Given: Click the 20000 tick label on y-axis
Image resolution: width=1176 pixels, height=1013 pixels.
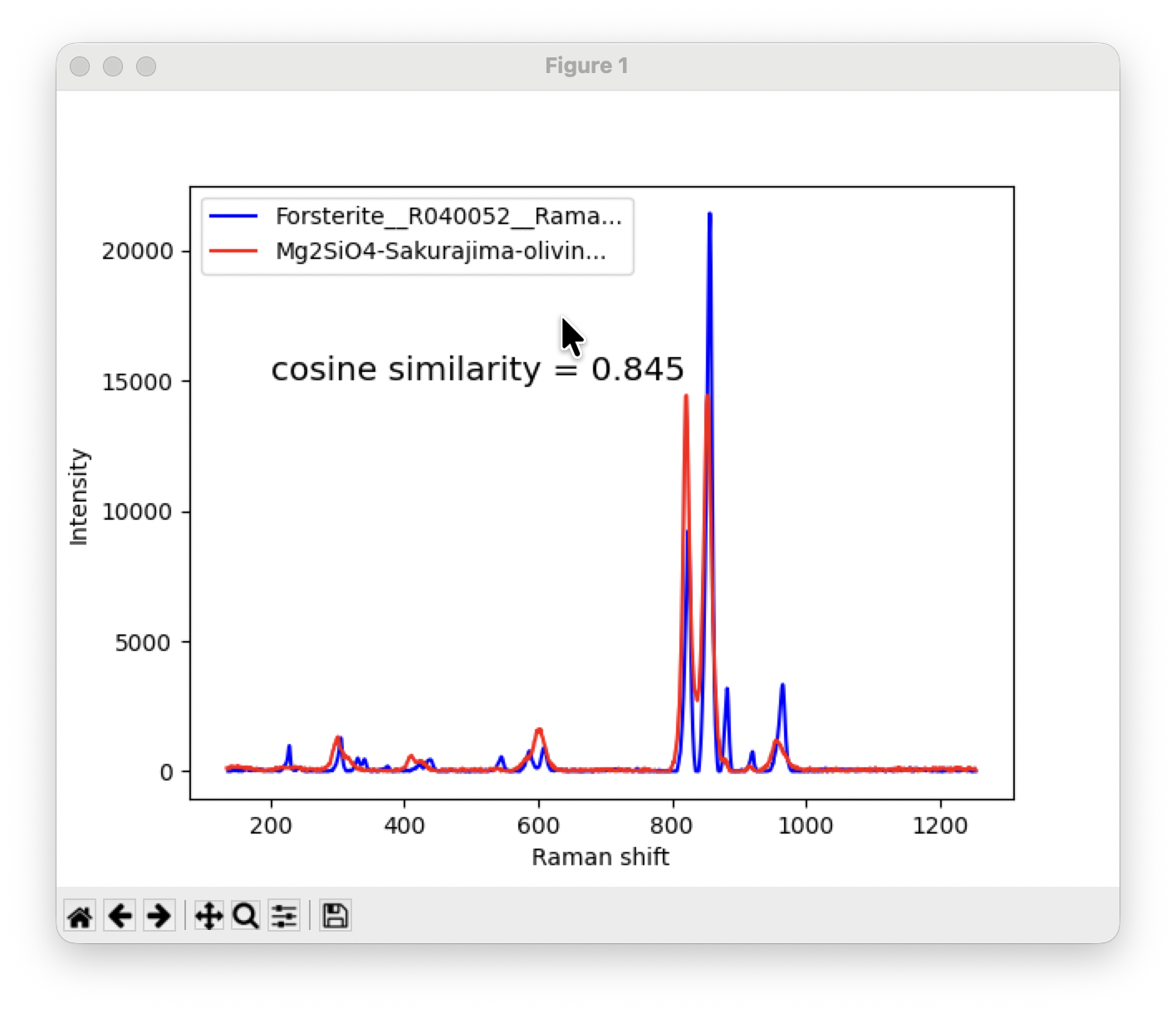Looking at the screenshot, I should click(137, 252).
